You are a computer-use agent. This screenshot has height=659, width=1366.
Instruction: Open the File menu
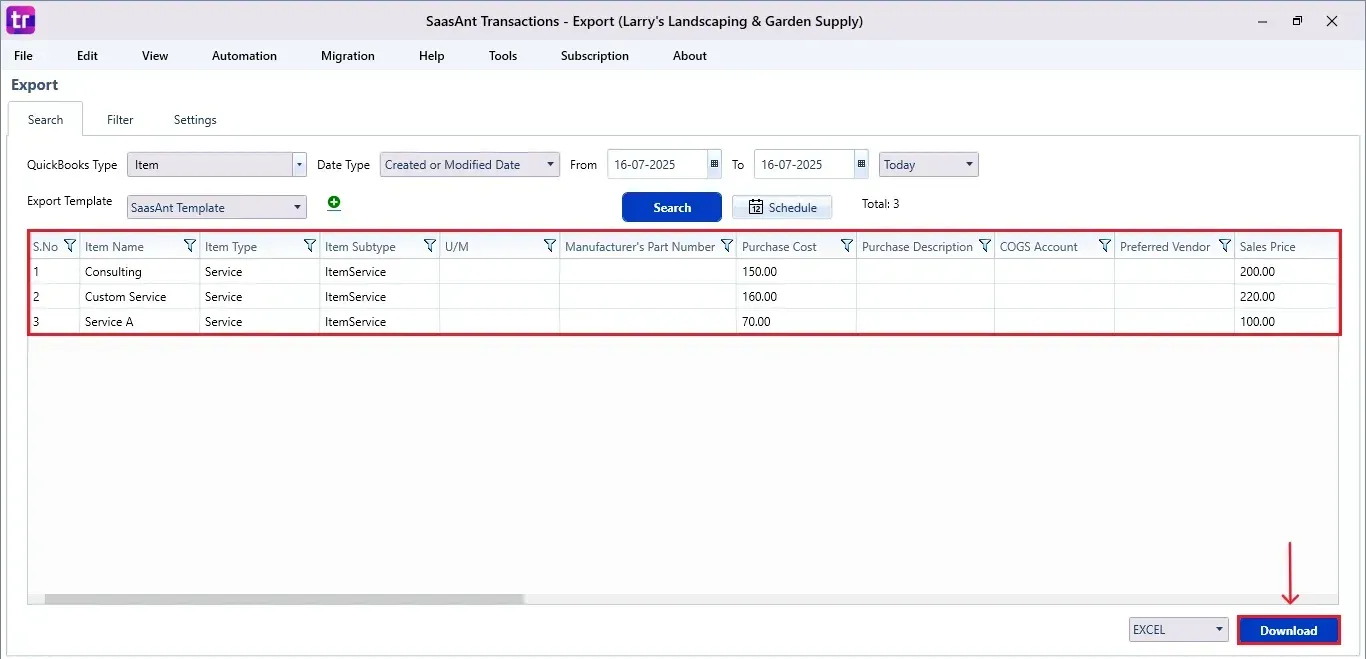pyautogui.click(x=23, y=56)
